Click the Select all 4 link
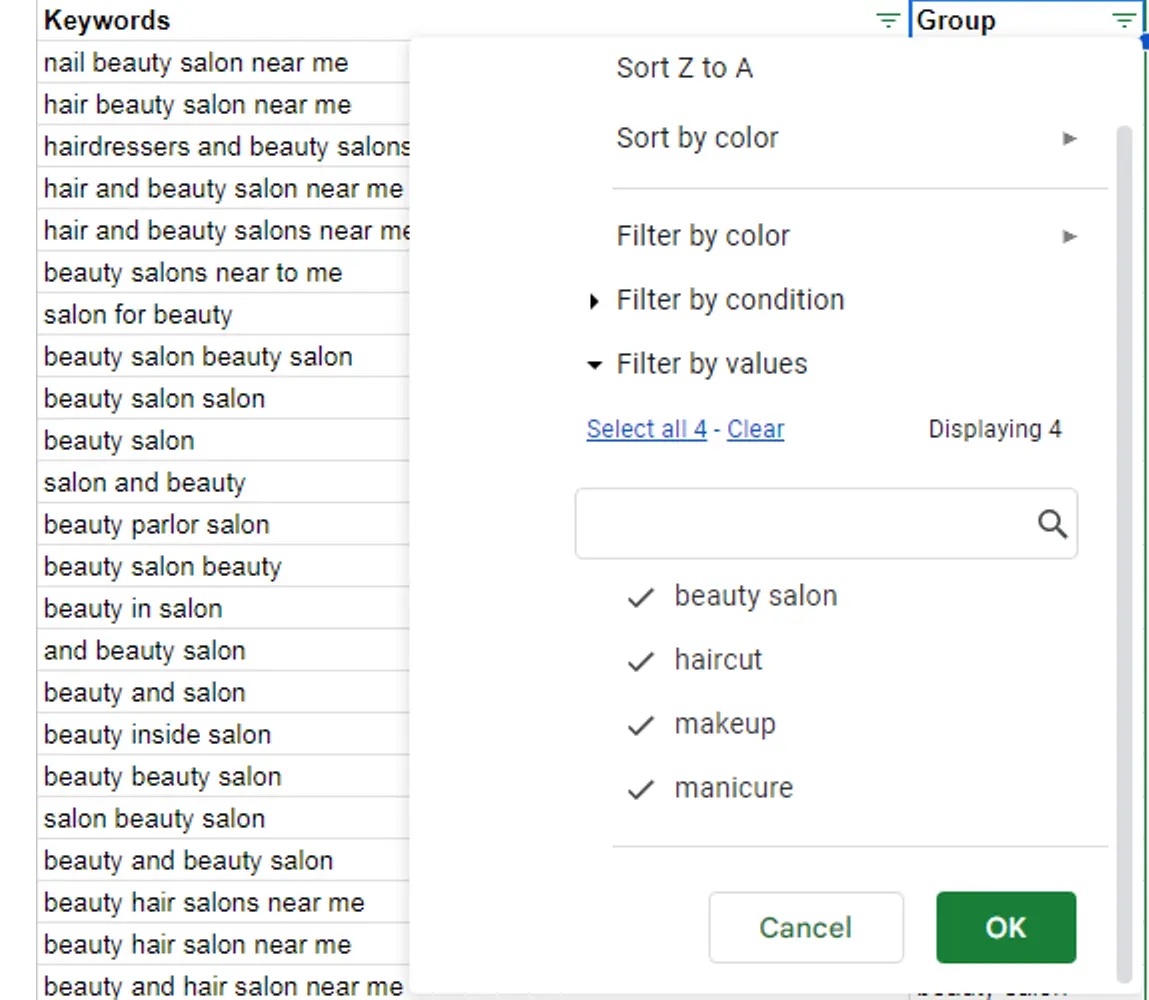 point(646,429)
